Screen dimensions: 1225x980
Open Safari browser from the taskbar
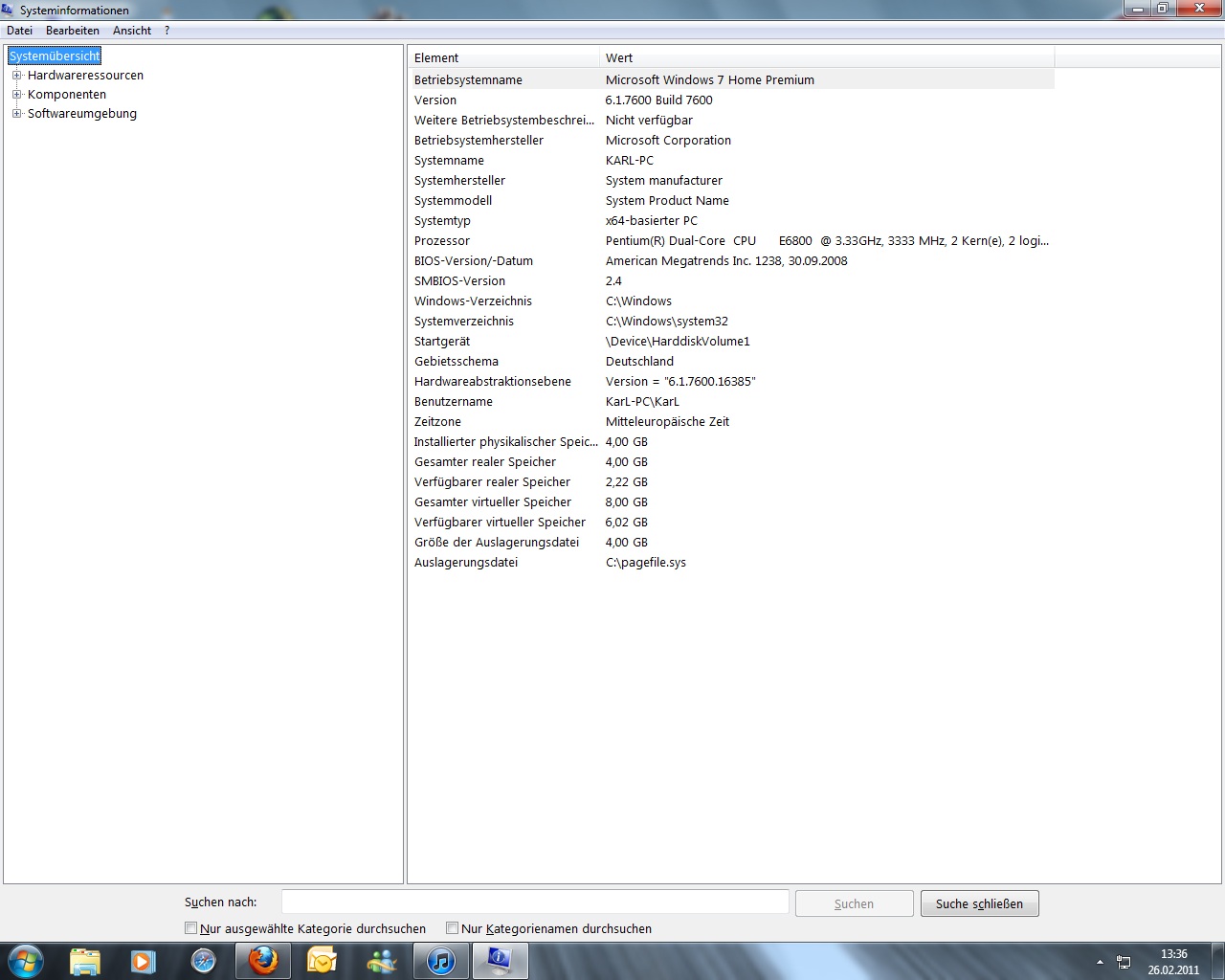tap(204, 961)
